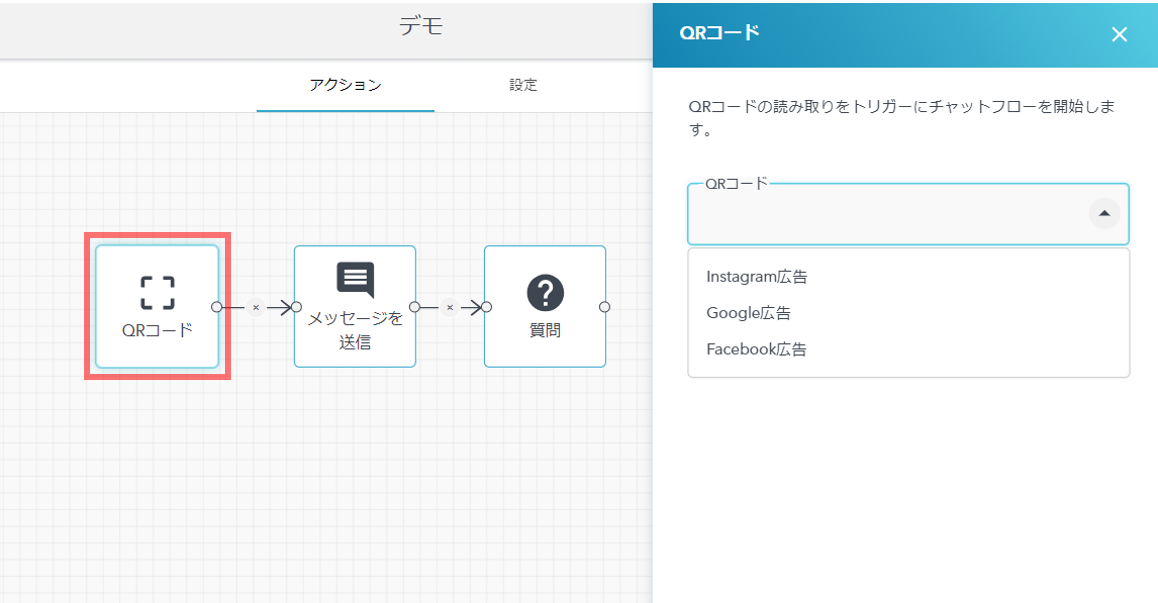This screenshot has width=1158, height=603.
Task: Click the デモ flow title
Action: [x=421, y=27]
